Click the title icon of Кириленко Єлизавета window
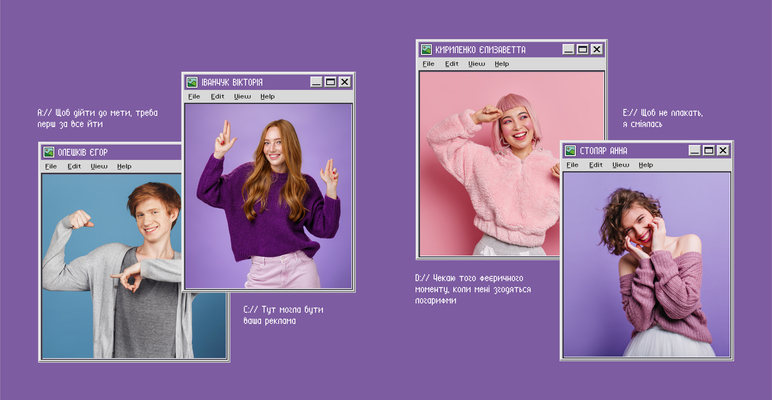Screen dimensions: 772x400 point(426,49)
